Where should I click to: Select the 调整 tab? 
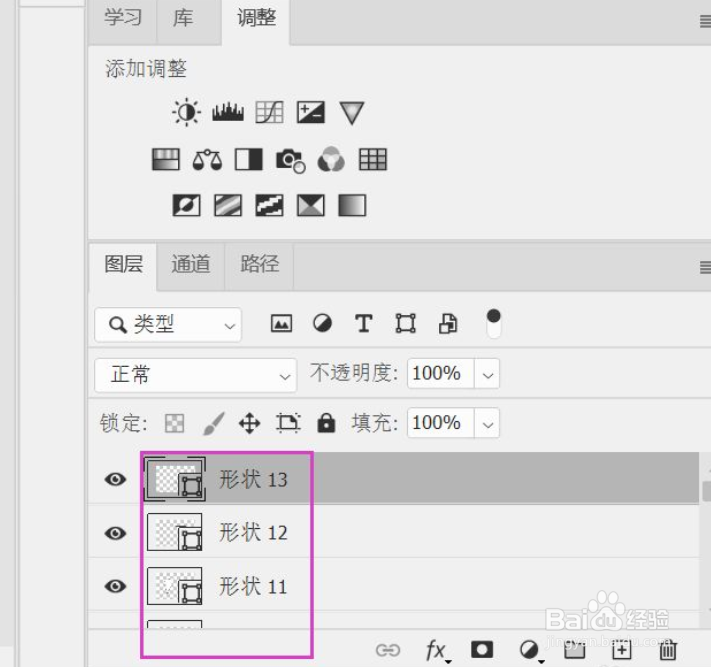pos(256,19)
